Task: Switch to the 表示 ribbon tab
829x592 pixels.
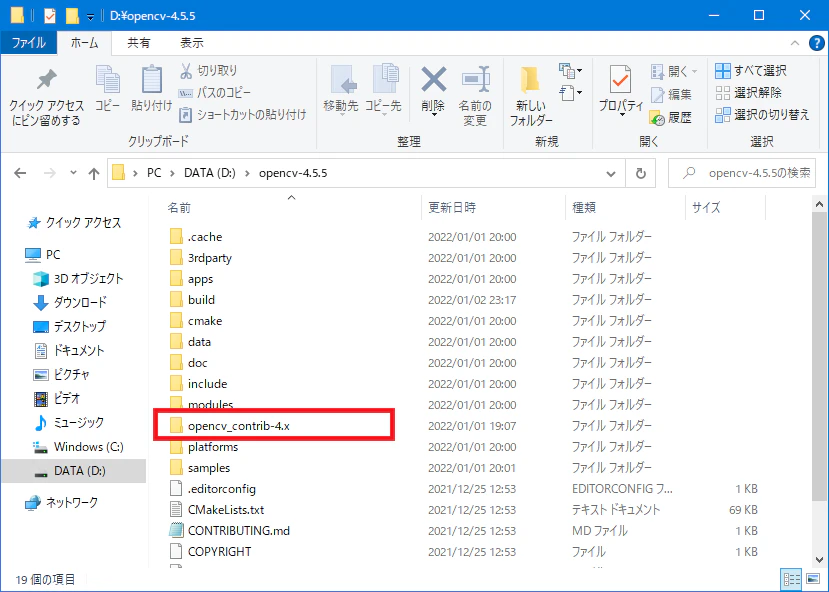Action: tap(191, 43)
